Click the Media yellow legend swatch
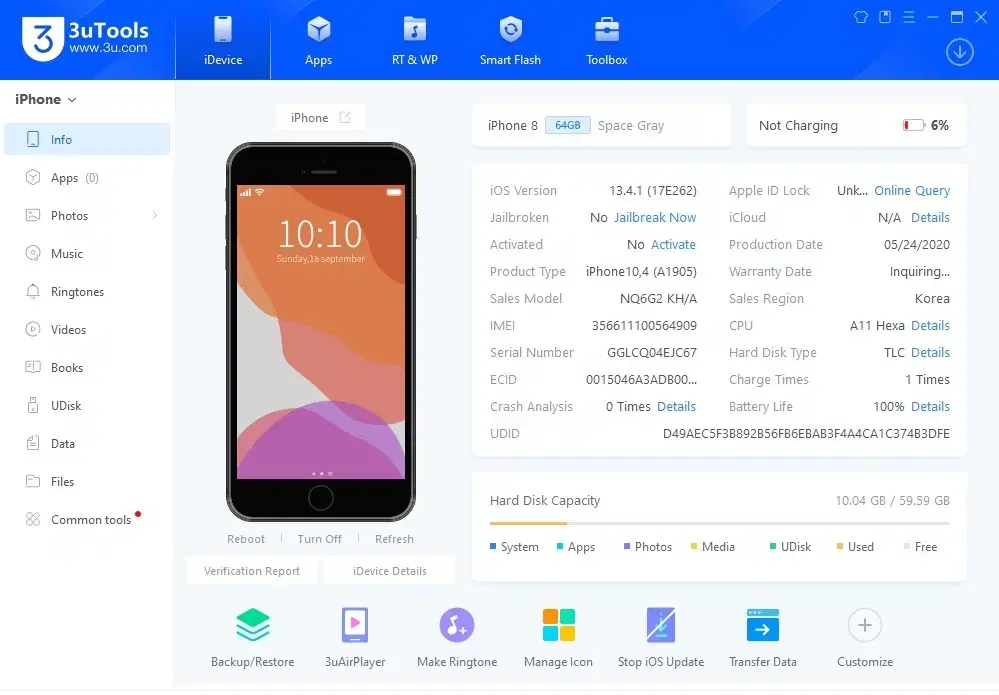The width and height of the screenshot is (999, 695). [694, 547]
